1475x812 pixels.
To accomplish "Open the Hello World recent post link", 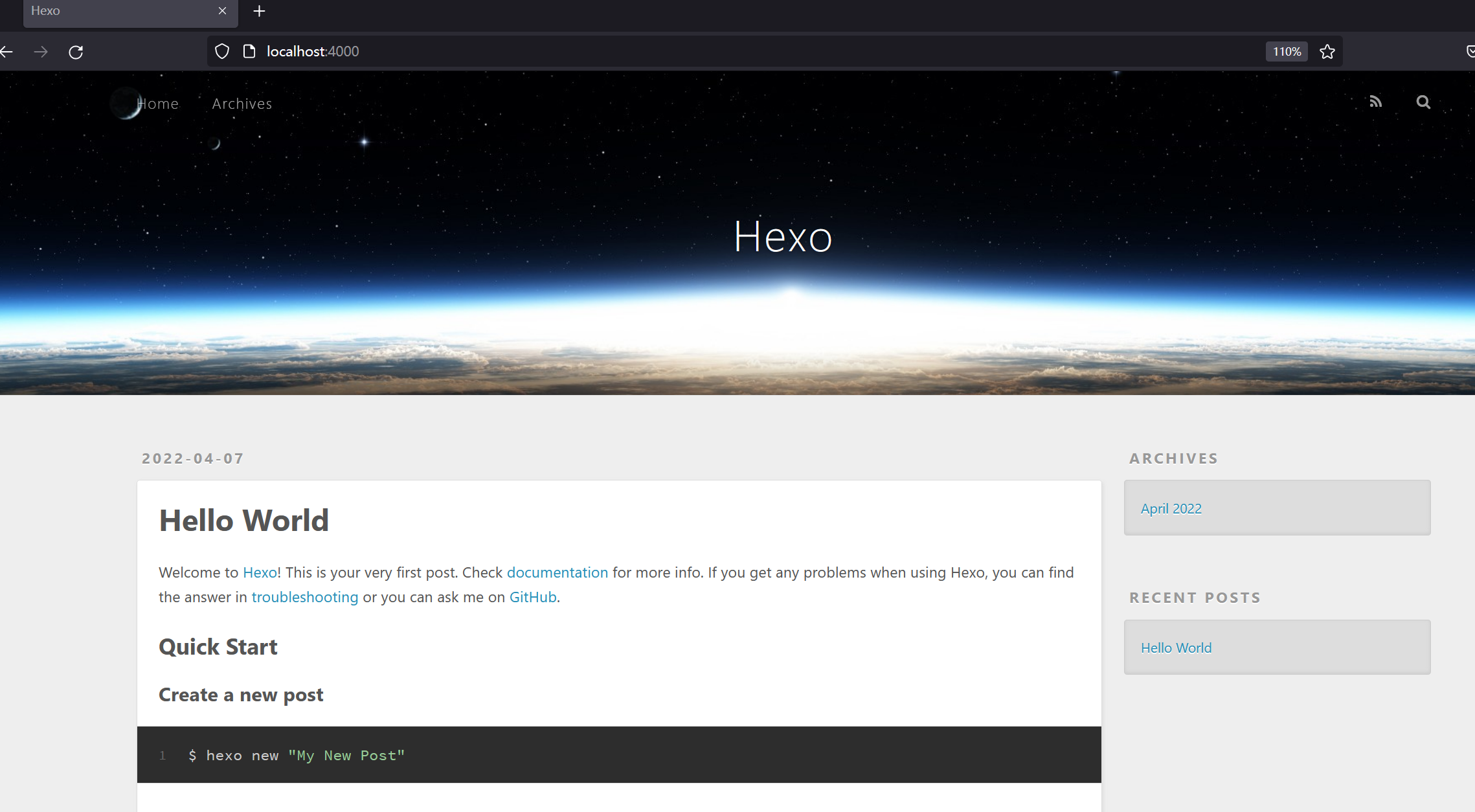I will coord(1176,648).
